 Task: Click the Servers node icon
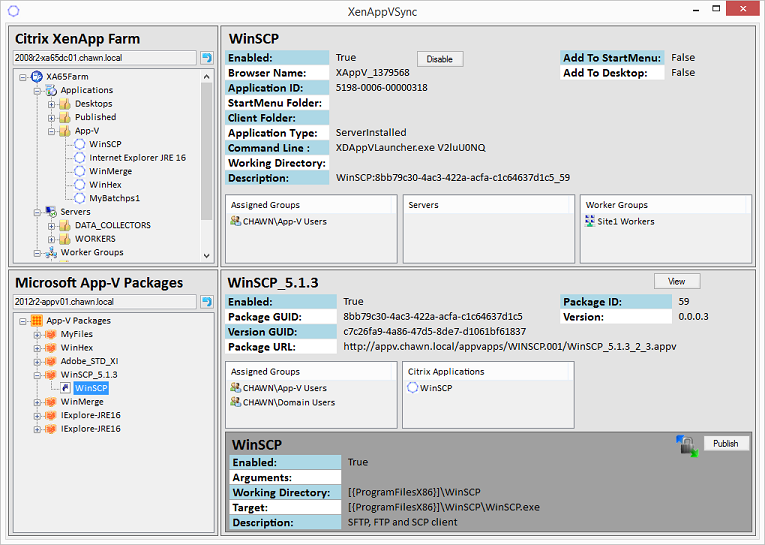pos(51,212)
